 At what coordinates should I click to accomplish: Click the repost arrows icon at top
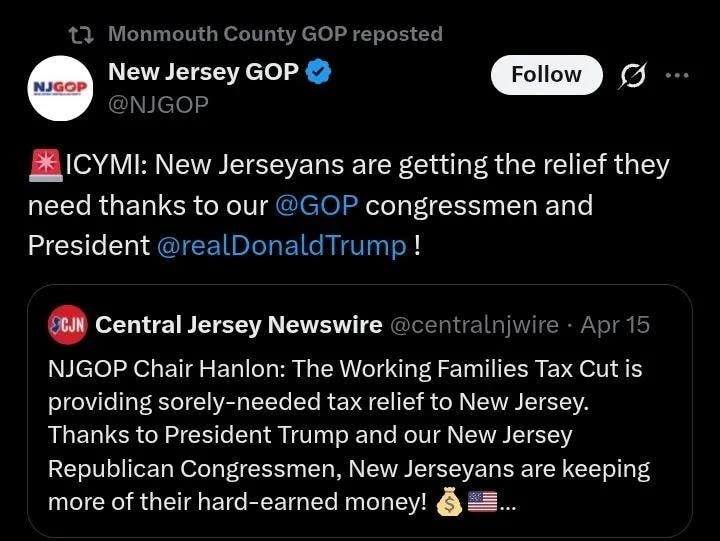(80, 34)
